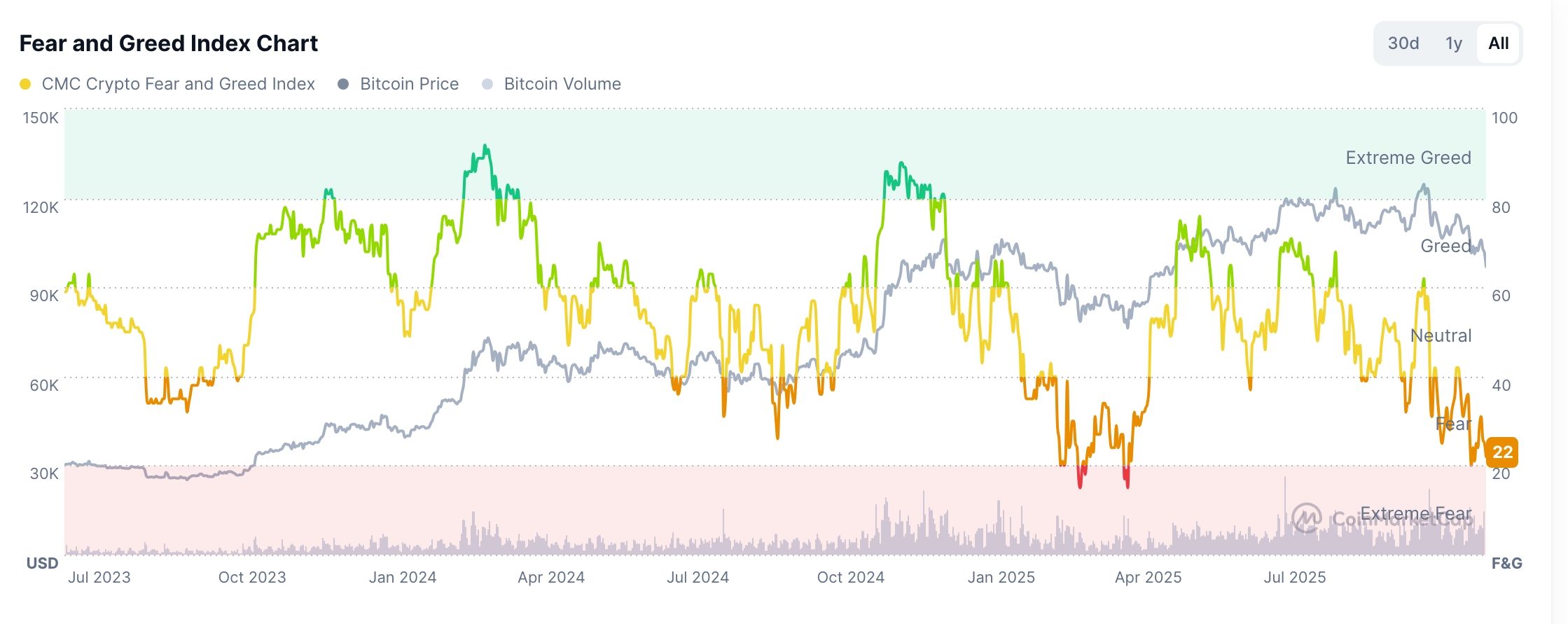Image resolution: width=1568 pixels, height=624 pixels.
Task: Open the 30d time range view
Action: [1402, 43]
